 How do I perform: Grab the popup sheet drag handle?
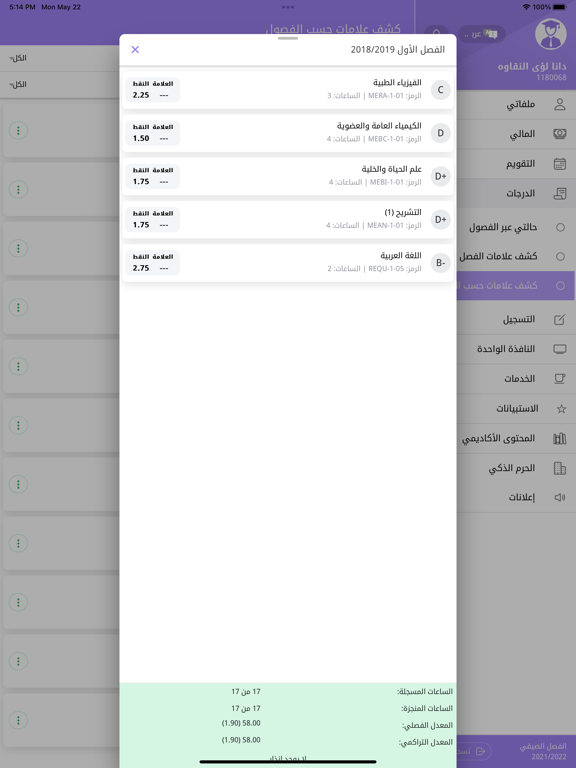click(x=288, y=38)
